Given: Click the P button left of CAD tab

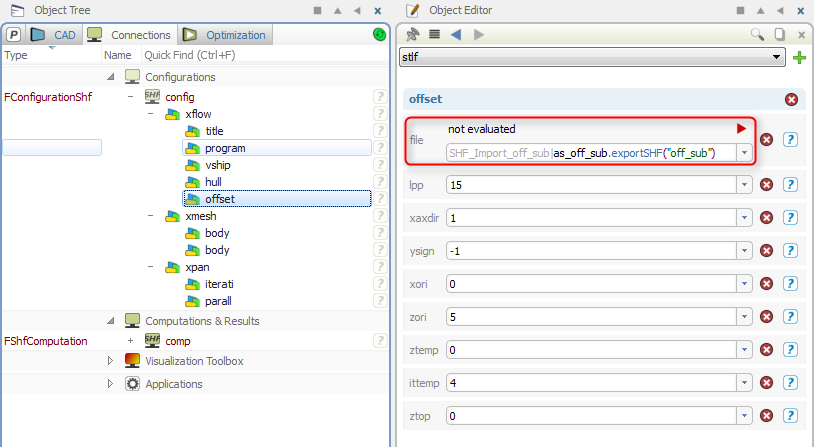Looking at the screenshot, I should click(x=14, y=35).
